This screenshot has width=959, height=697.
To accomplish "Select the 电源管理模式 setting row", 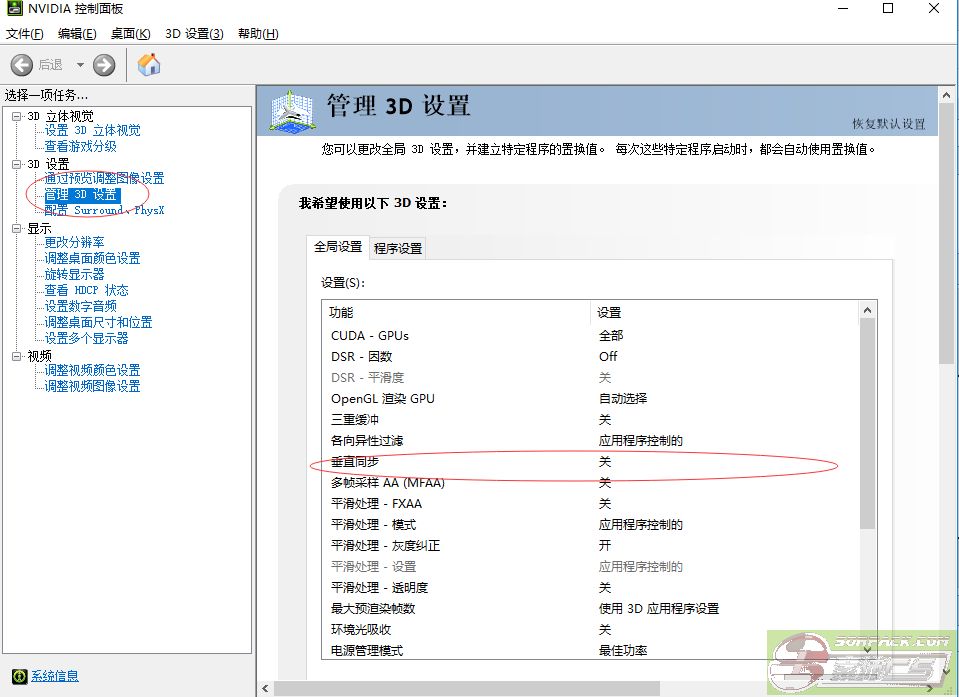I will [x=367, y=650].
